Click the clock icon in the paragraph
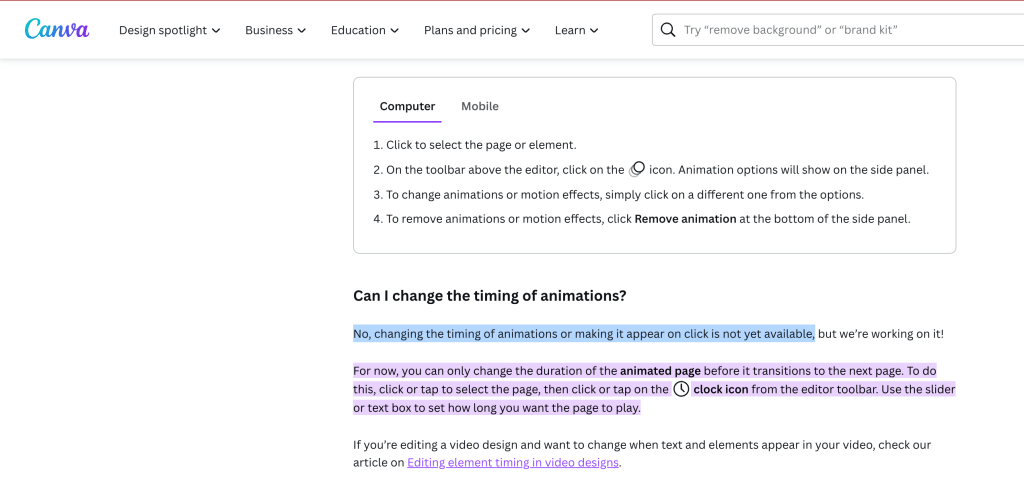 click(x=681, y=389)
